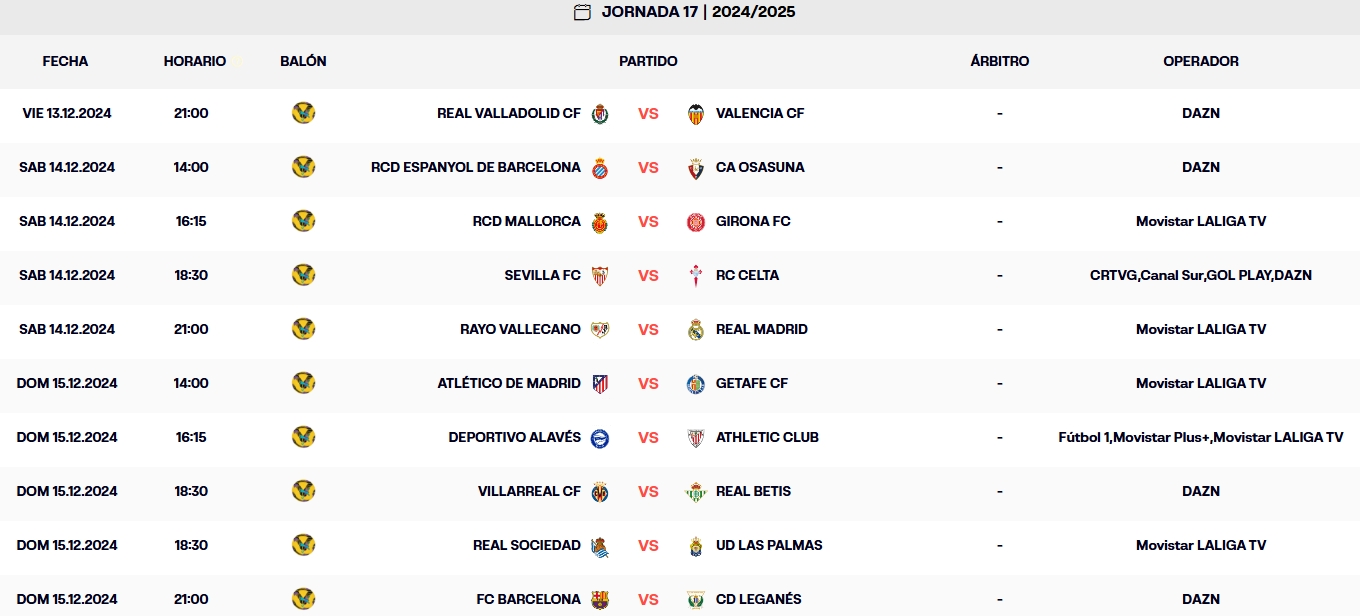Select the Valencia CF badge
Screen dimensions: 1360x616
pyautogui.click(x=696, y=113)
